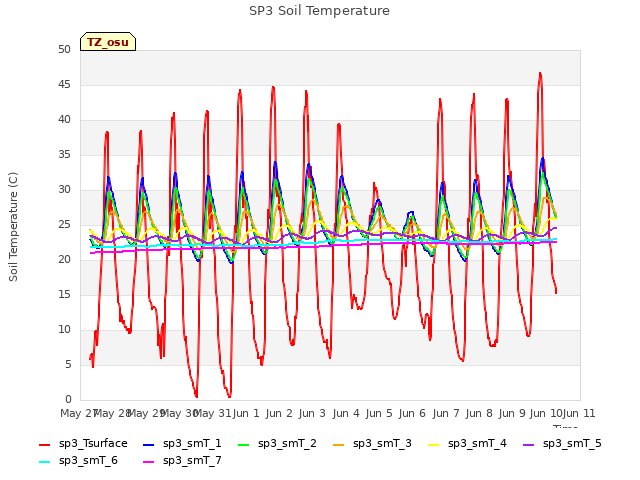Image resolution: width=640 pixels, height=480 pixels.
Task: Click the magenta sp3_smT_7 legend swatch
Action: (x=149, y=462)
